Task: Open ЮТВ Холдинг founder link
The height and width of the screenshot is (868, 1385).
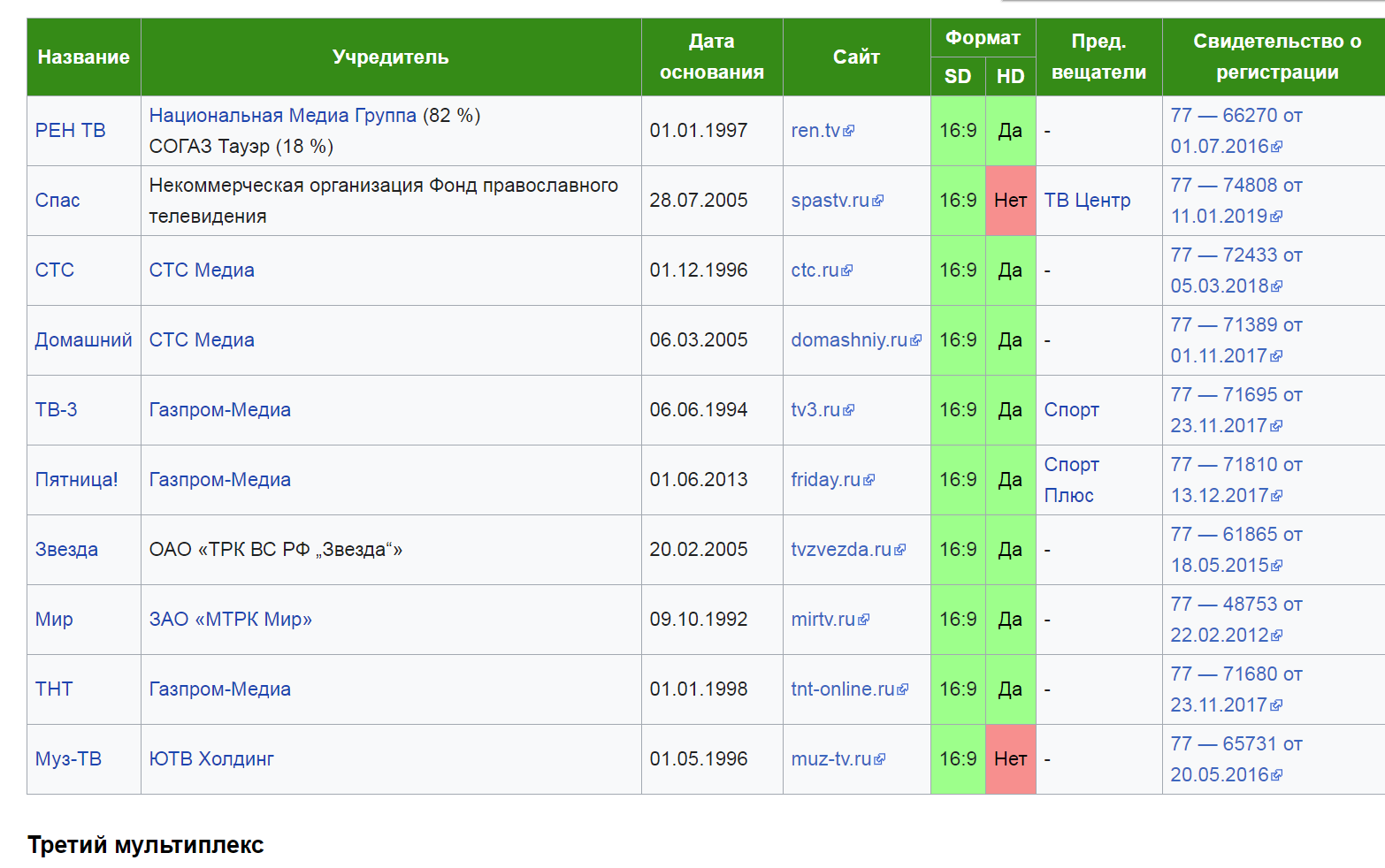Action: pyautogui.click(x=211, y=759)
